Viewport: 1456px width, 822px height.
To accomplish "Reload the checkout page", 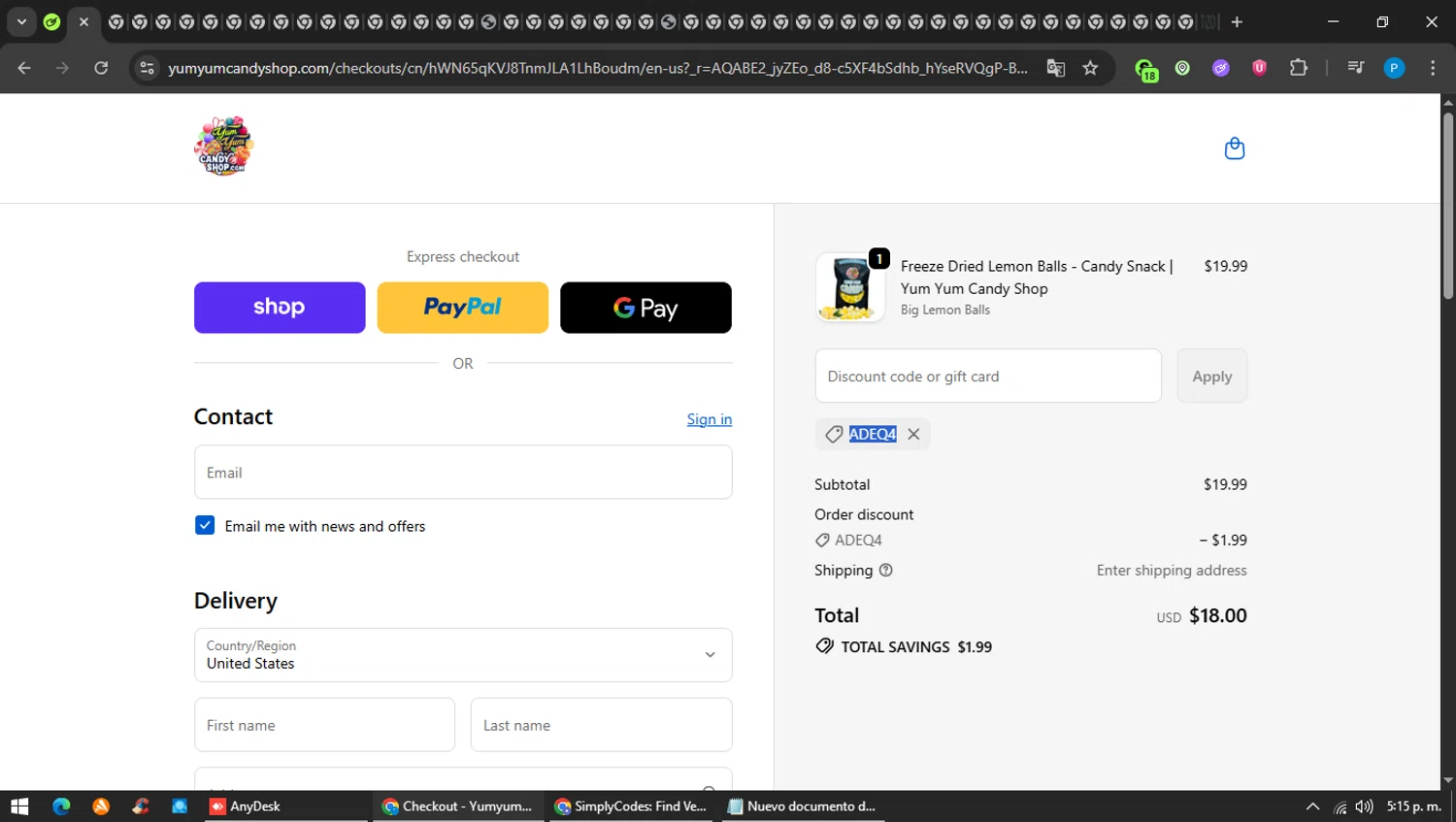I will (x=101, y=68).
